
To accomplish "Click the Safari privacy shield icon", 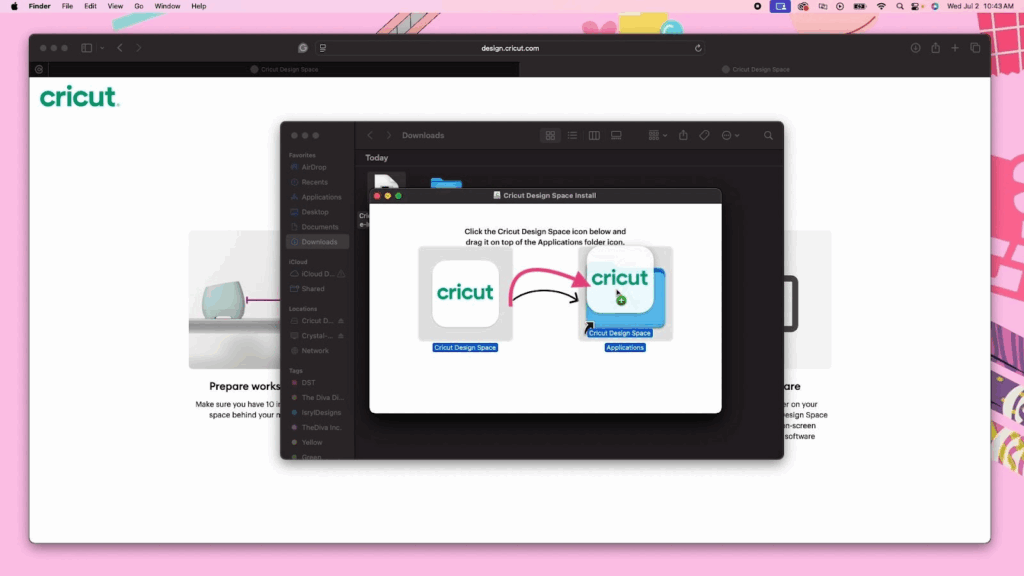I will (303, 48).
